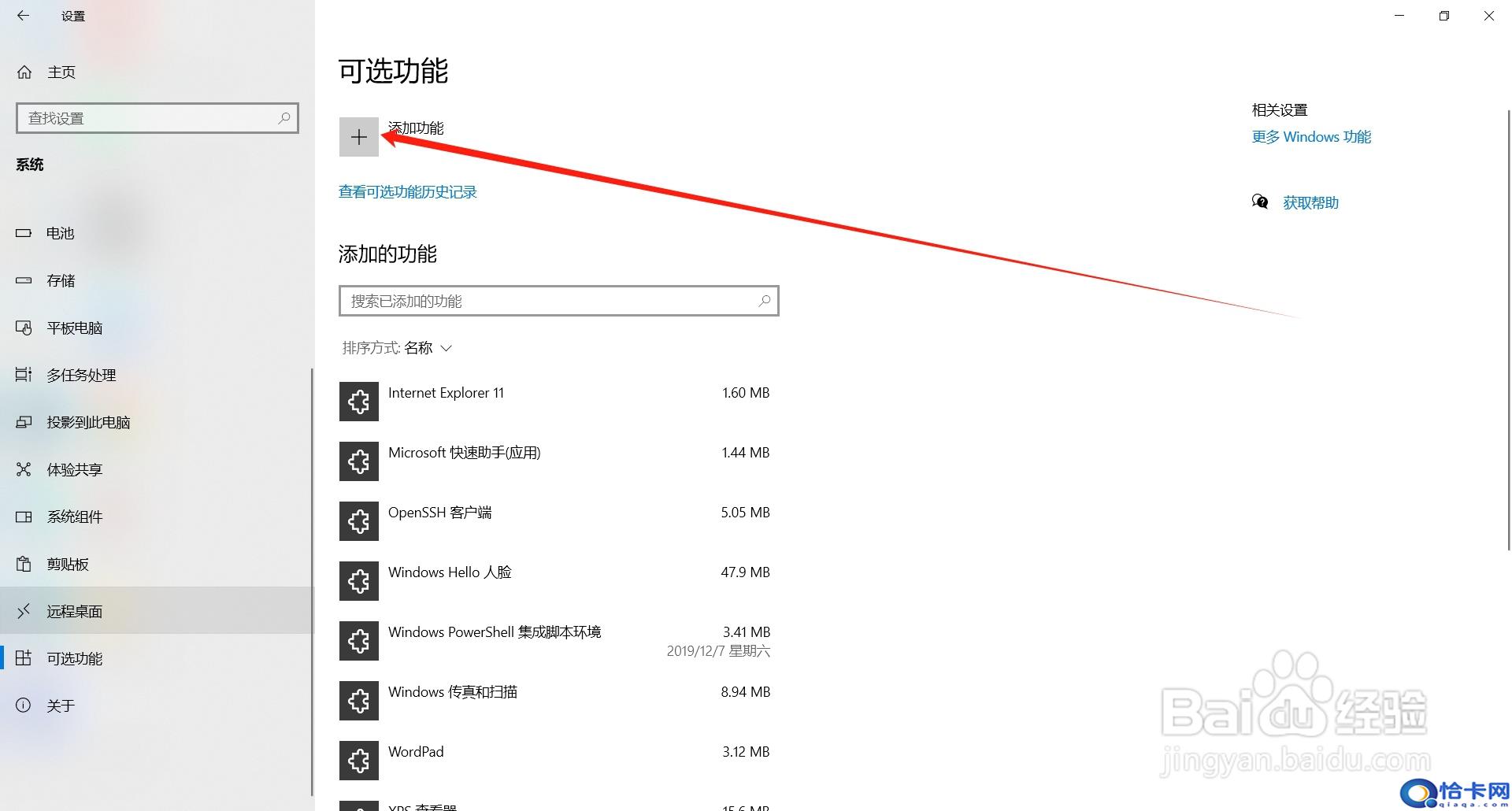Open 查看可选功能历史记录 link
1512x811 pixels.
408,192
